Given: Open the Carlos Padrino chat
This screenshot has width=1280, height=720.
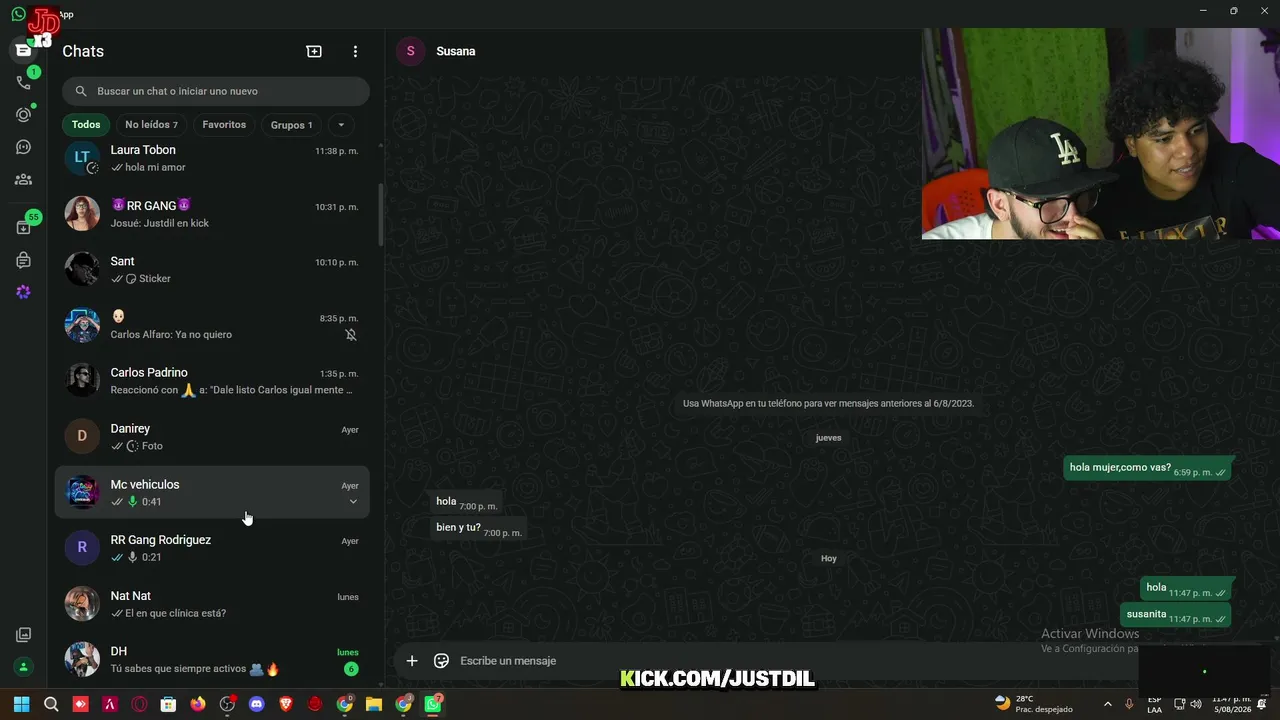Looking at the screenshot, I should (x=212, y=381).
